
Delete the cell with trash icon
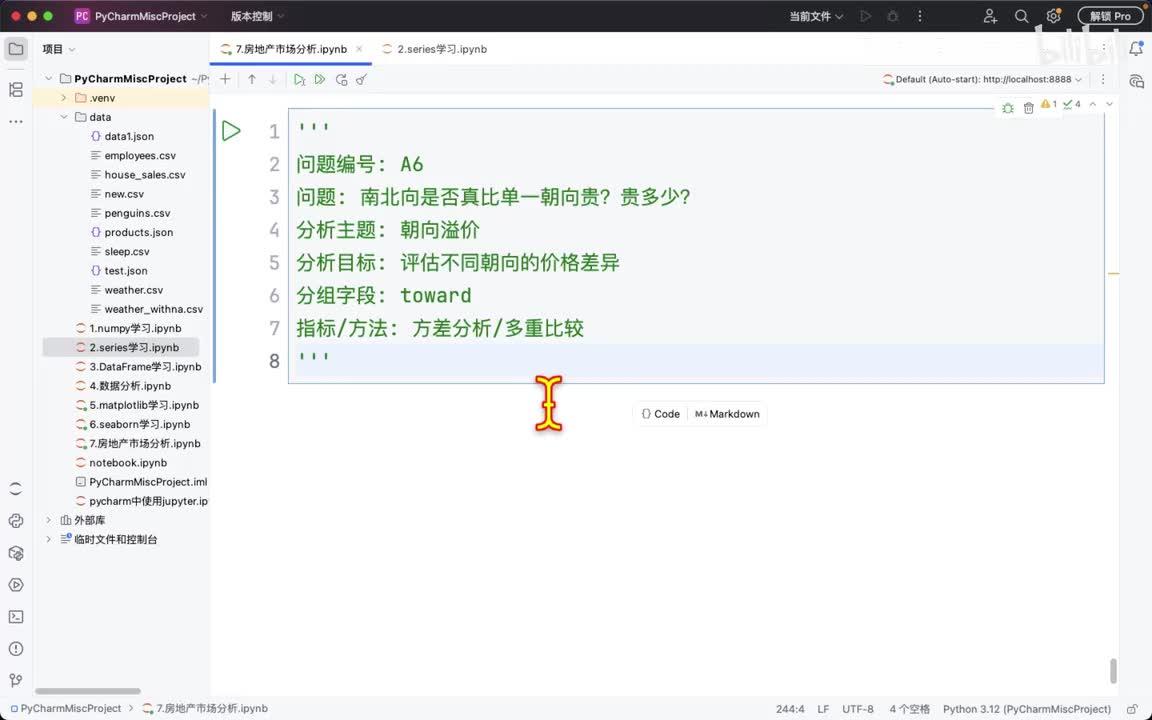point(1029,108)
